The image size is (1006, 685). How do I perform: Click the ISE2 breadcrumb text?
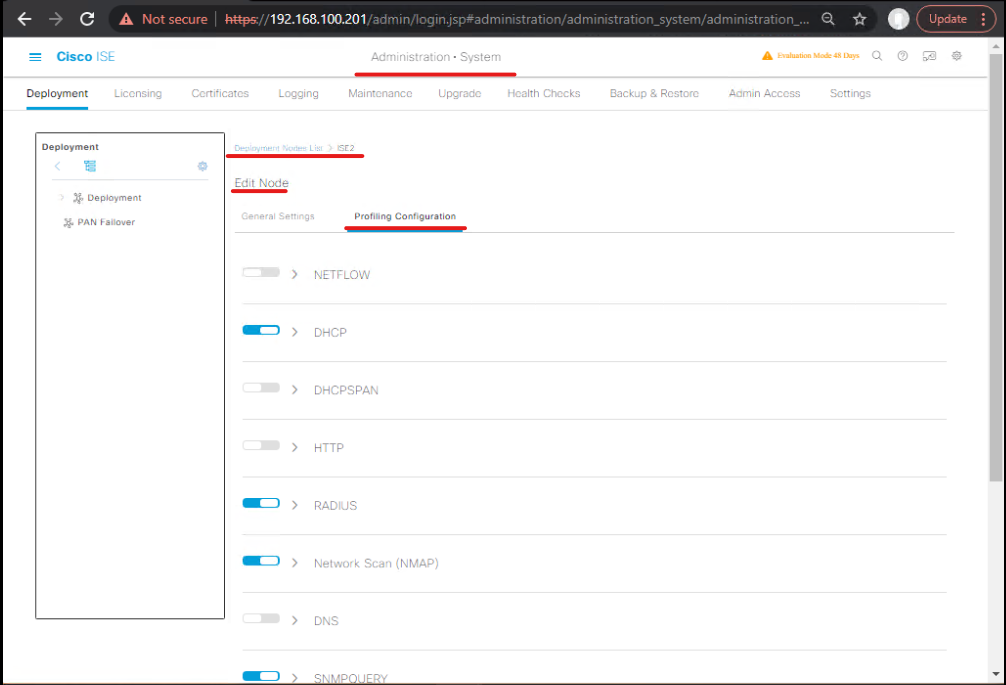346,148
